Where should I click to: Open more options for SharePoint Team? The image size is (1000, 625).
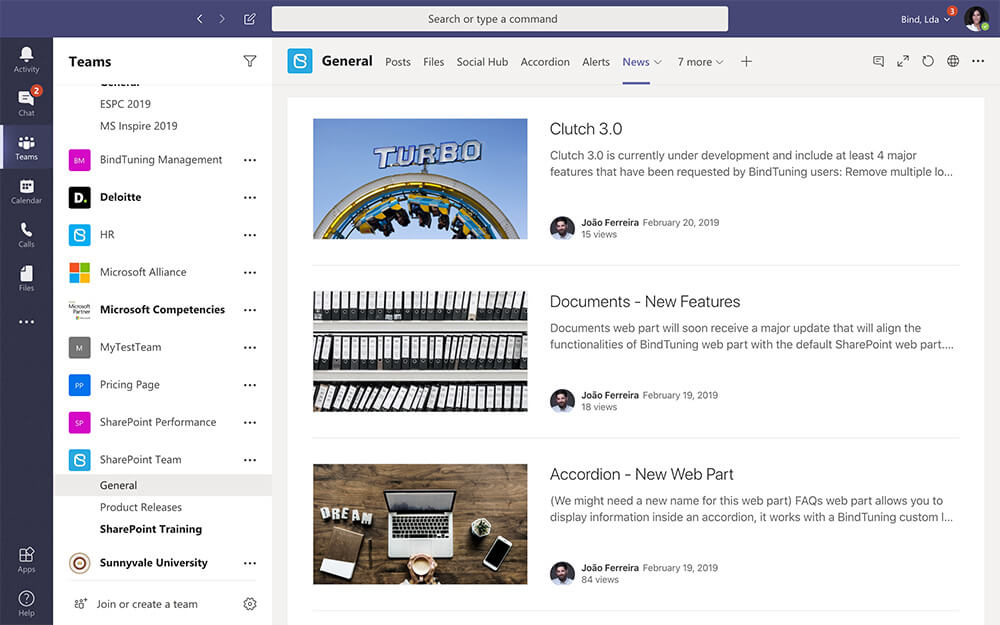tap(250, 460)
